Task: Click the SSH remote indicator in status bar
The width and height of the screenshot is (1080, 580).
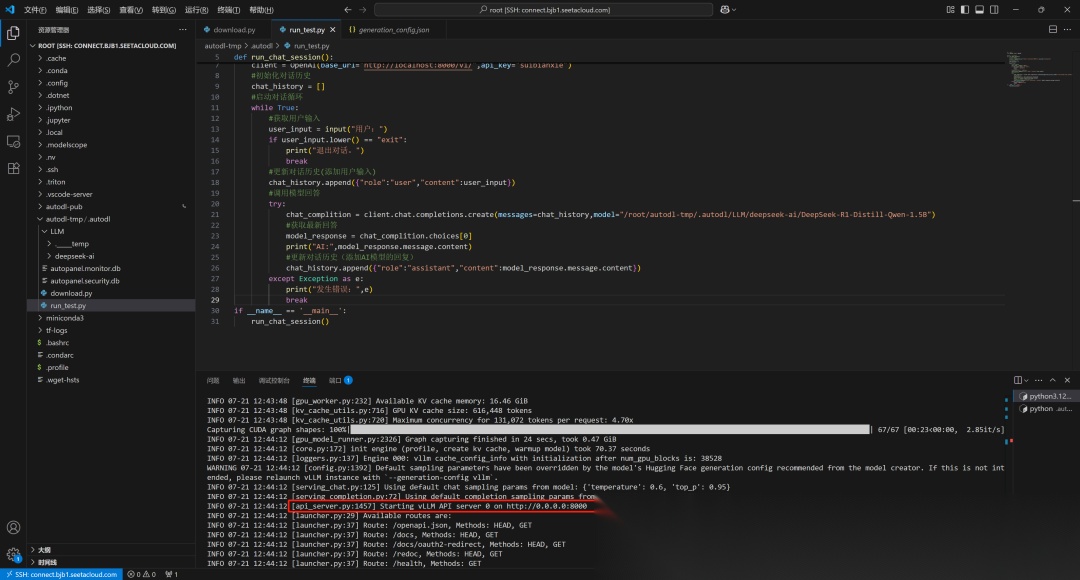Action: [61, 574]
